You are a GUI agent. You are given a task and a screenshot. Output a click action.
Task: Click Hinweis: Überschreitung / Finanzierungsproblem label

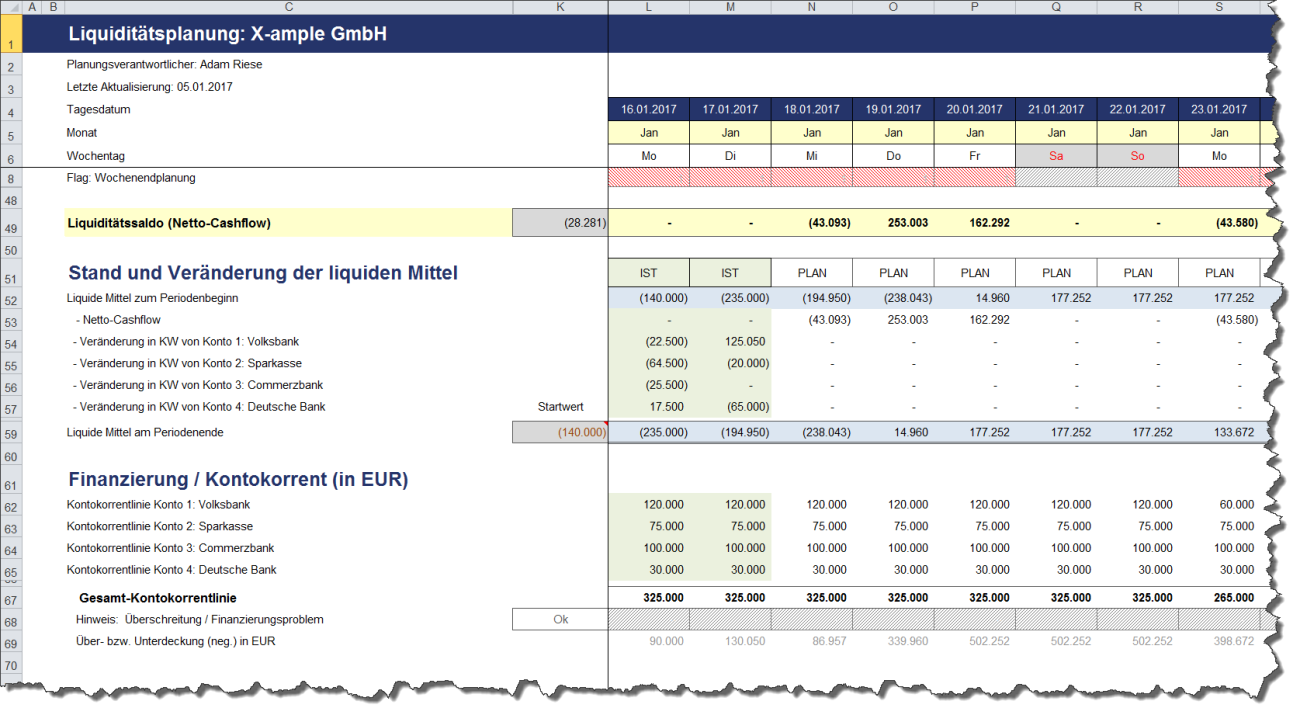point(201,619)
